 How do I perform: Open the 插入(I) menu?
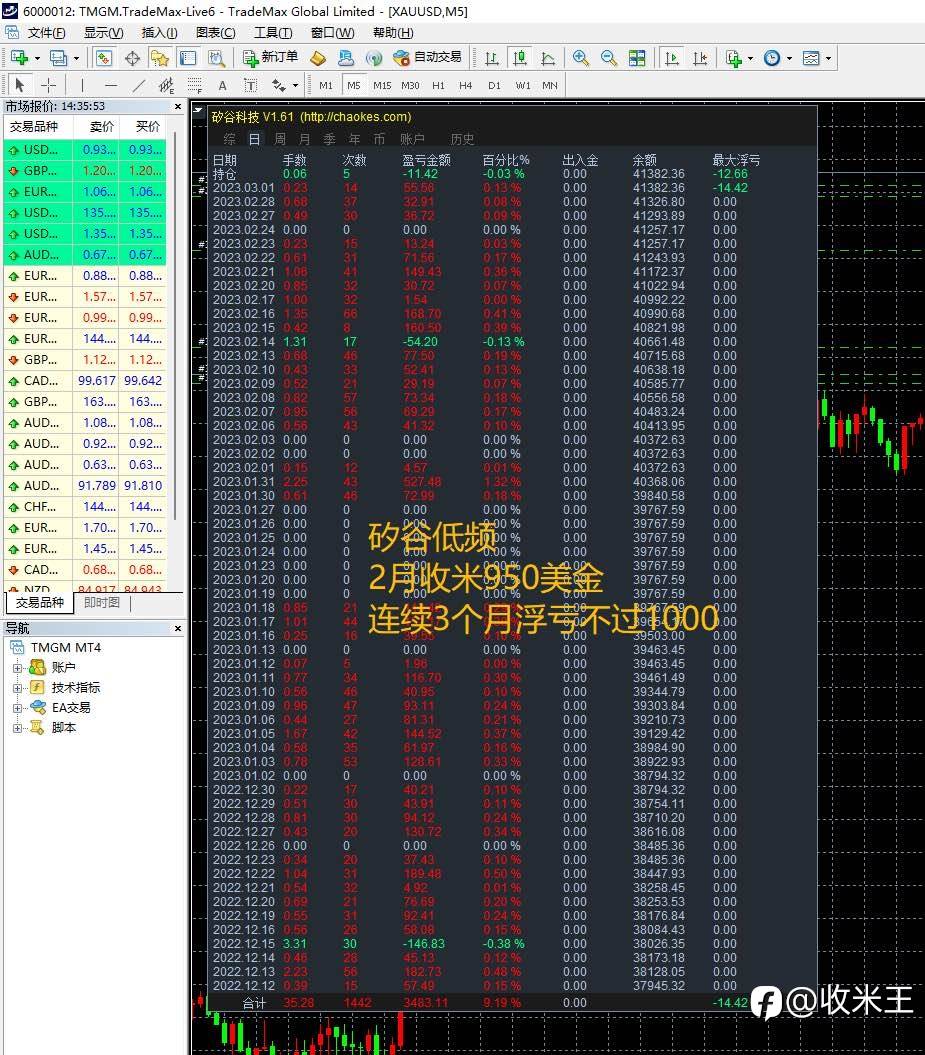tap(159, 32)
